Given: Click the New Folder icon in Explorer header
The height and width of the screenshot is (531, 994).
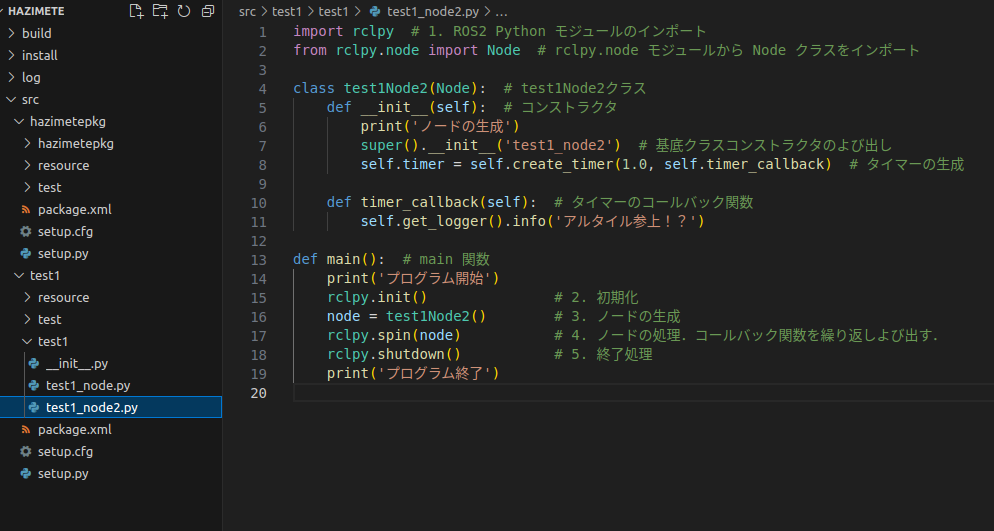Looking at the screenshot, I should pos(160,11).
